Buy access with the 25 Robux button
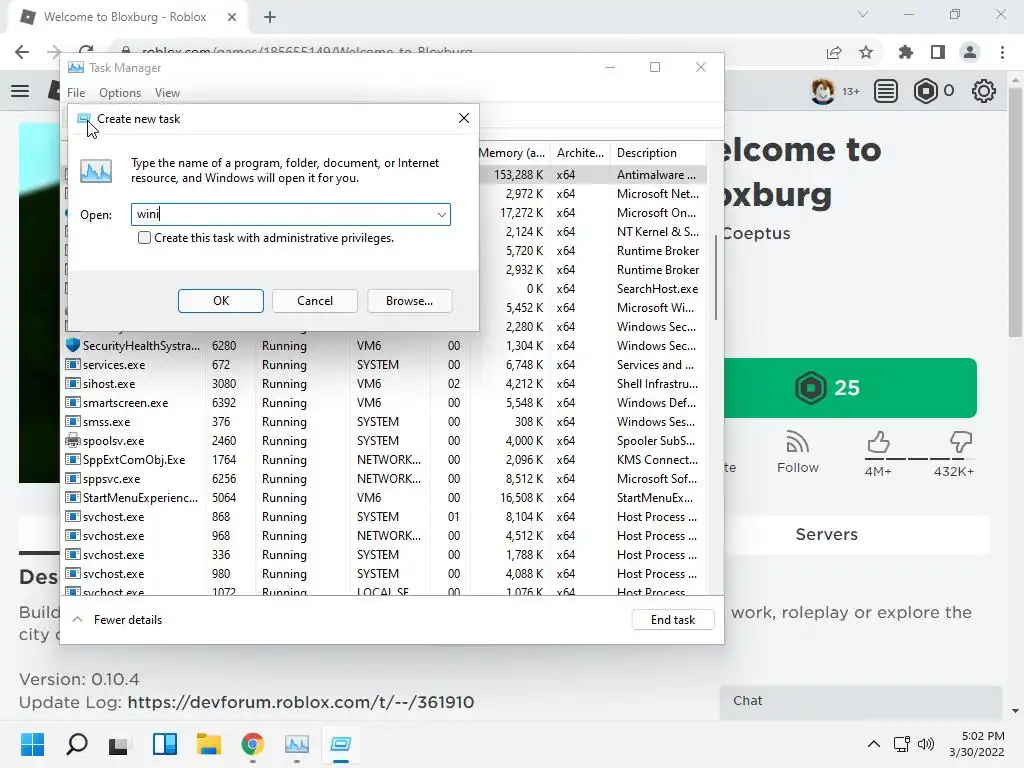 point(850,388)
